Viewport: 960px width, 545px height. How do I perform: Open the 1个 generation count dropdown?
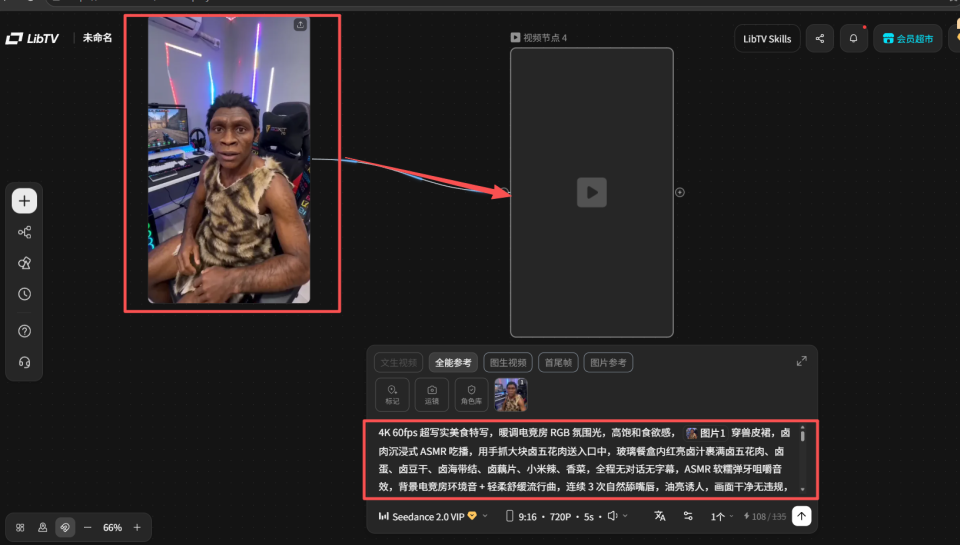click(722, 517)
